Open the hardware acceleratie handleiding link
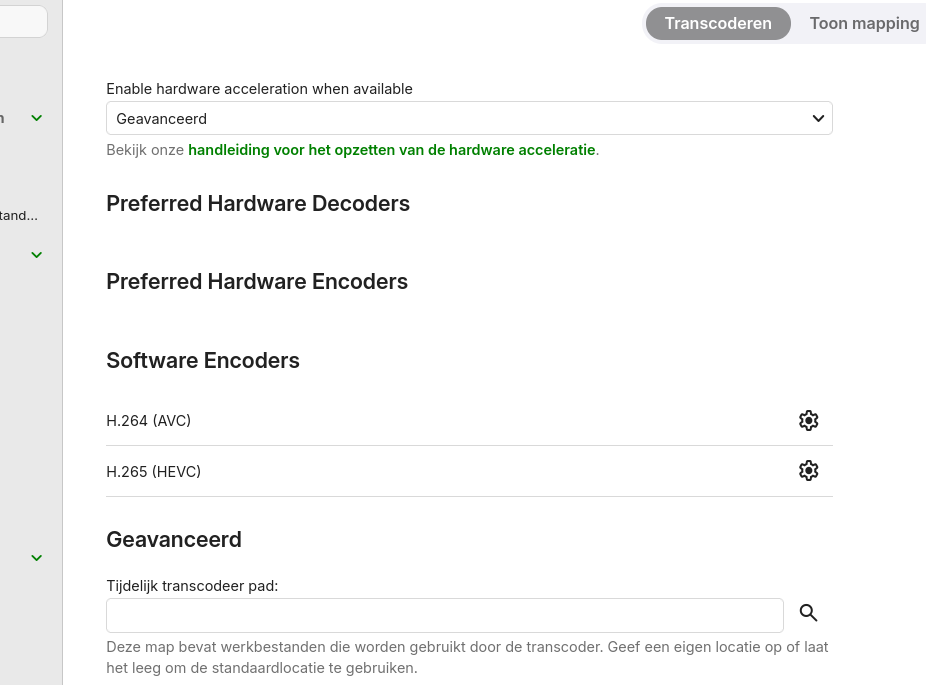This screenshot has width=926, height=685. tap(391, 150)
